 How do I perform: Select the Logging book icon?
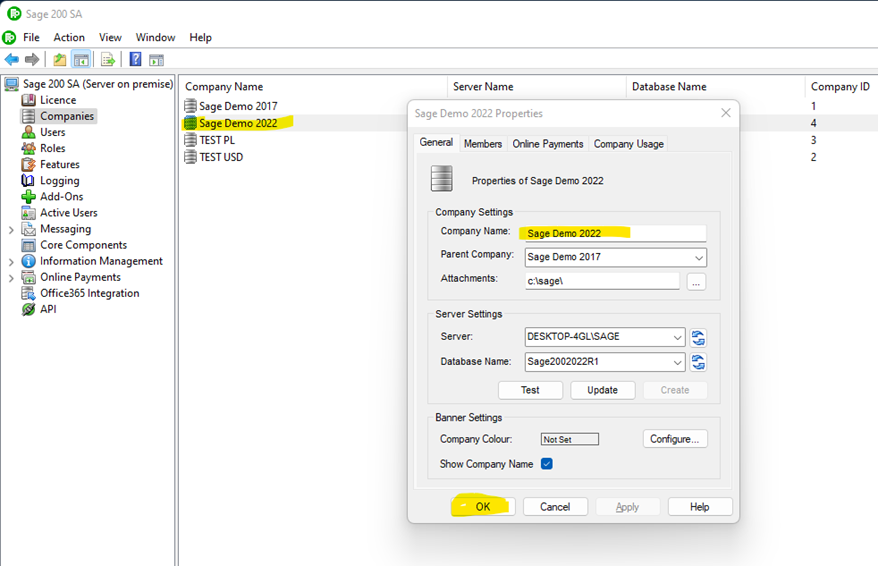[28, 180]
